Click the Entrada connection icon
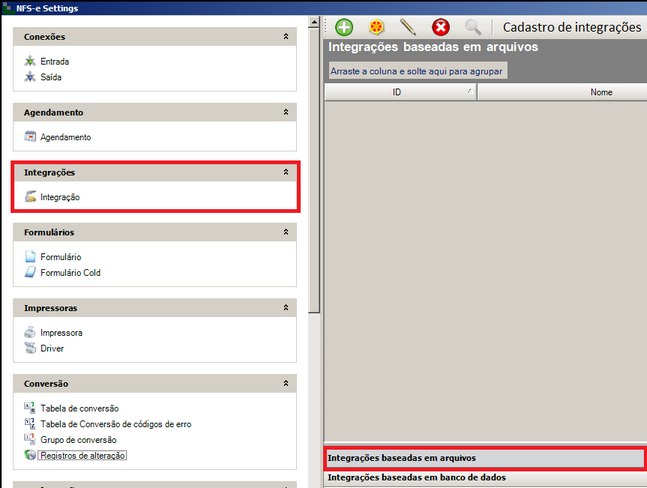647x488 pixels. coord(30,61)
